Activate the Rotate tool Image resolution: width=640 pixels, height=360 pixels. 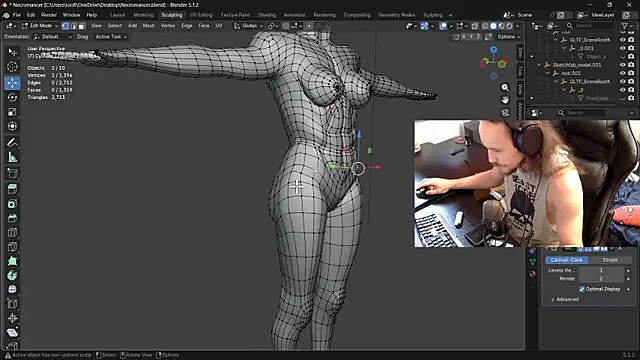tap(12, 97)
